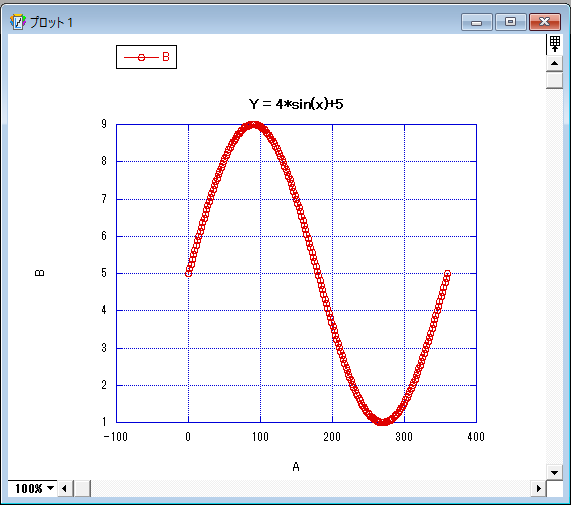Screen dimensions: 571x505
Task: Click the vertical scrollbar up arrow
Action: point(554,63)
